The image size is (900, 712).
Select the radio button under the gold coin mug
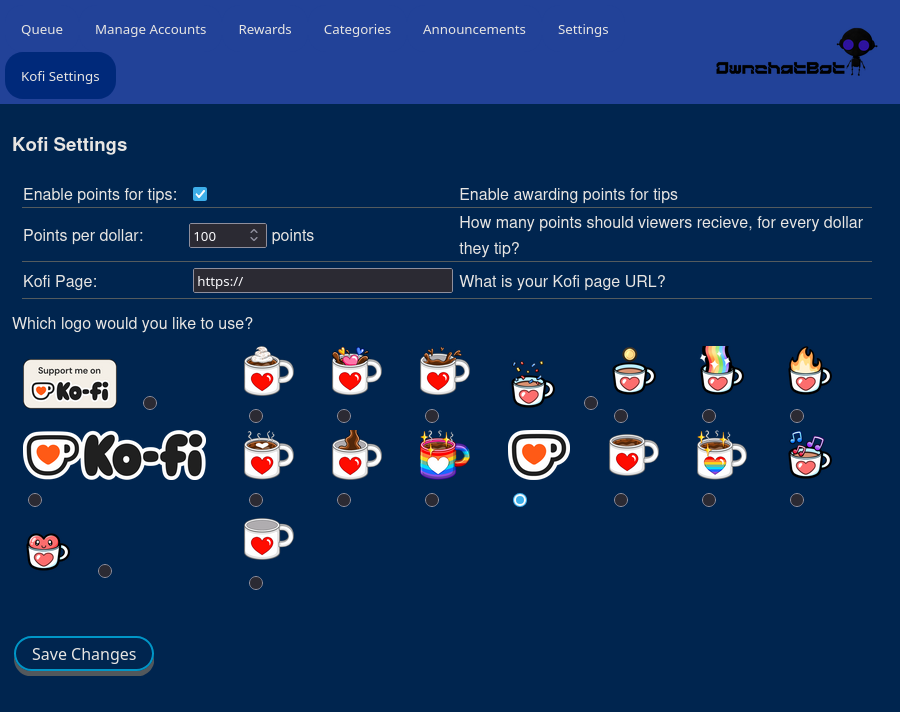[621, 416]
